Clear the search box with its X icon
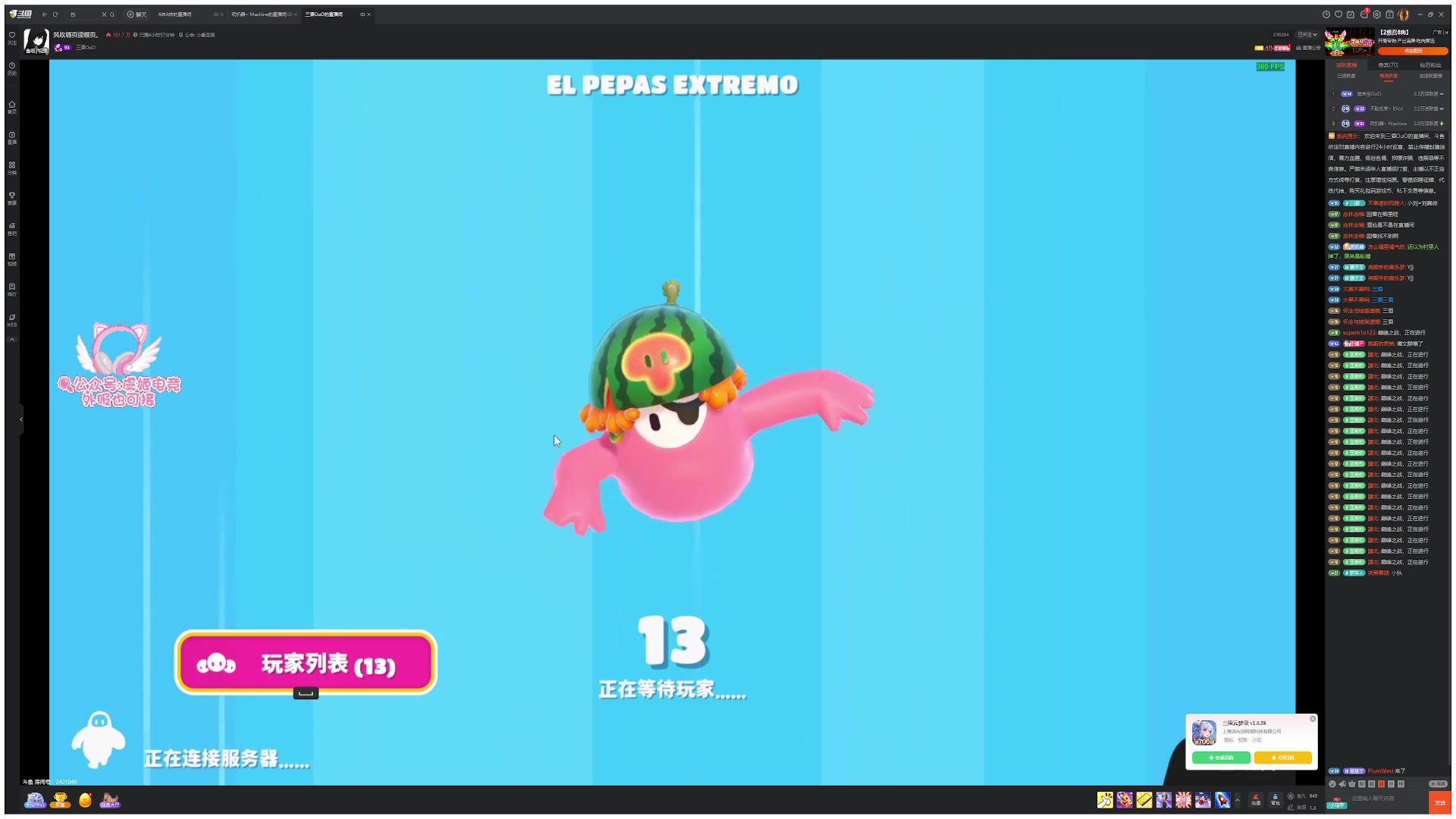This screenshot has width=1456, height=819. tap(104, 14)
